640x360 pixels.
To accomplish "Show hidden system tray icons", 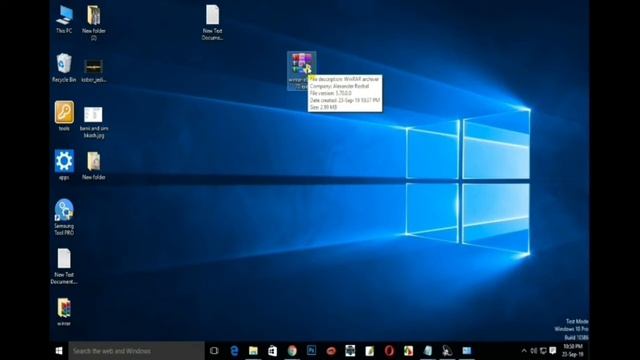I will [524, 351].
